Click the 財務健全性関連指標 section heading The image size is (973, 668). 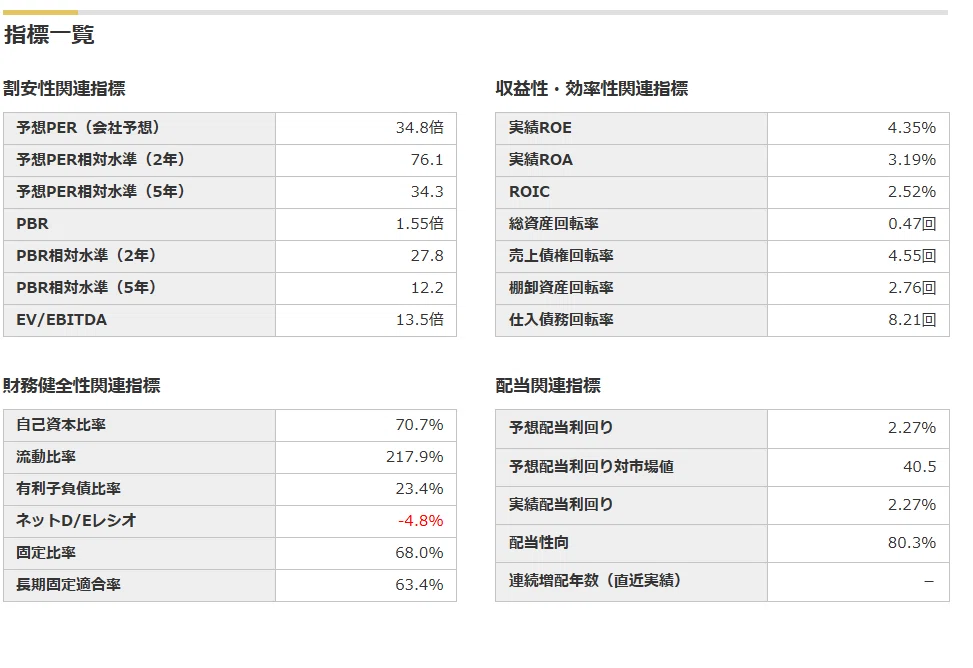pos(81,386)
